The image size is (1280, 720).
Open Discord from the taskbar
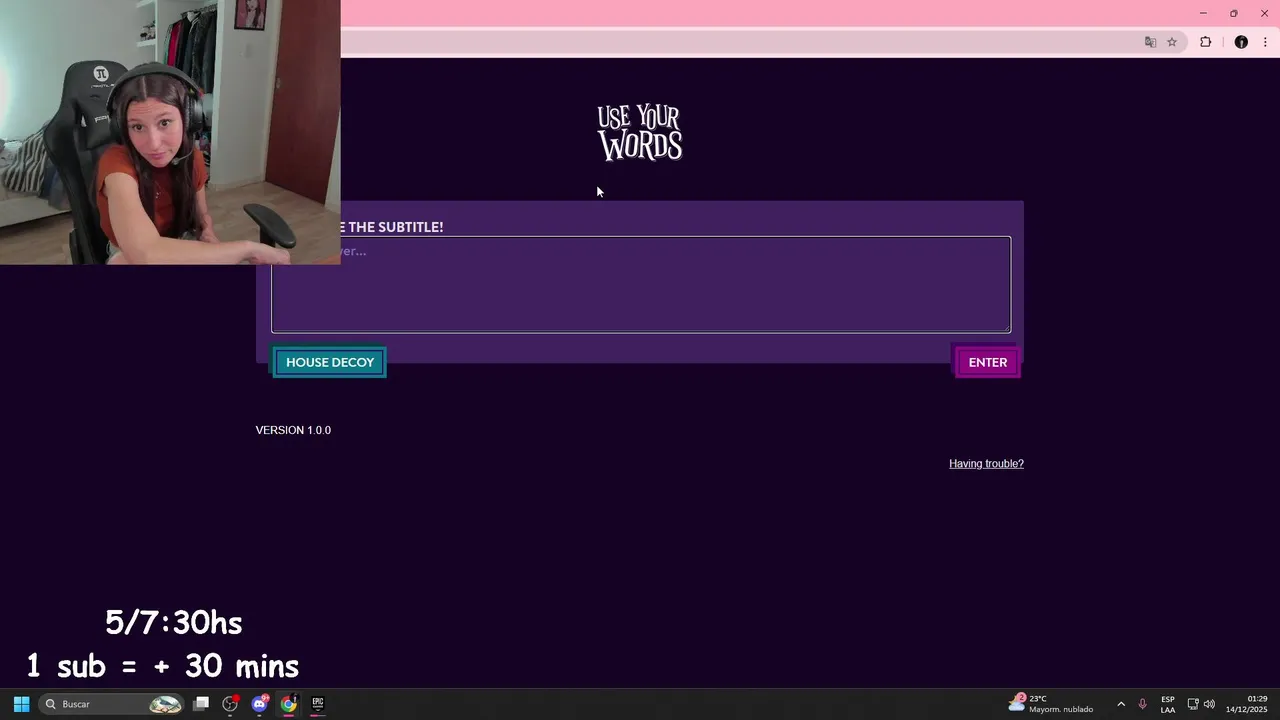260,704
